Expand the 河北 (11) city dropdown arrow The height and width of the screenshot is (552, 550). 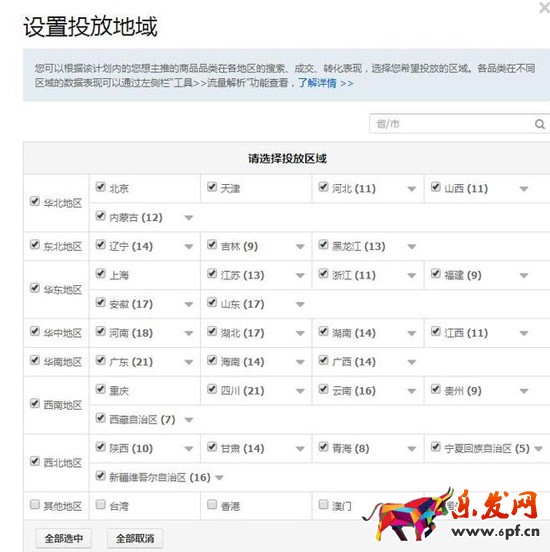pos(412,189)
